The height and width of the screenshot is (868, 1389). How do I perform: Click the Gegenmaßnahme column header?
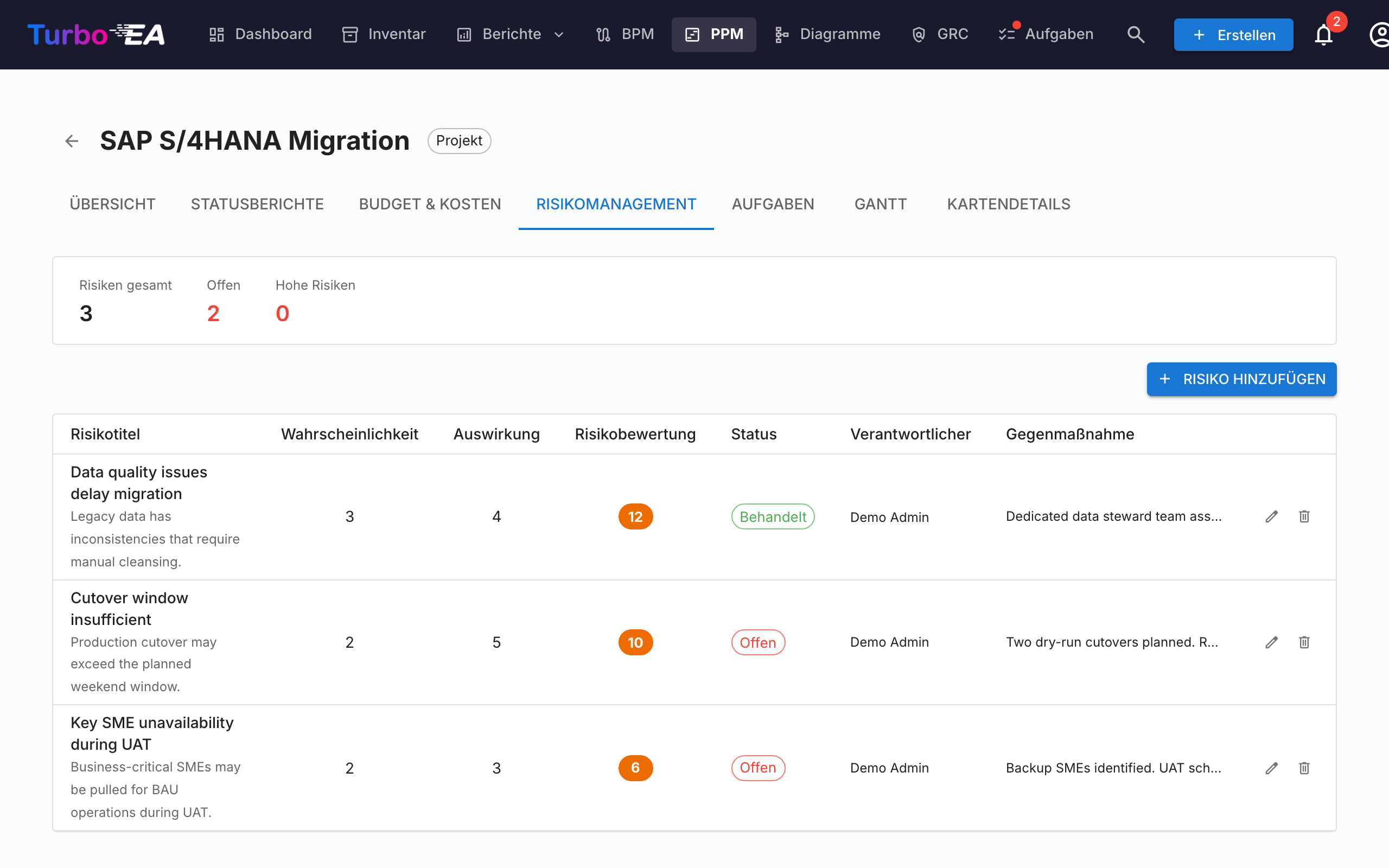point(1070,434)
